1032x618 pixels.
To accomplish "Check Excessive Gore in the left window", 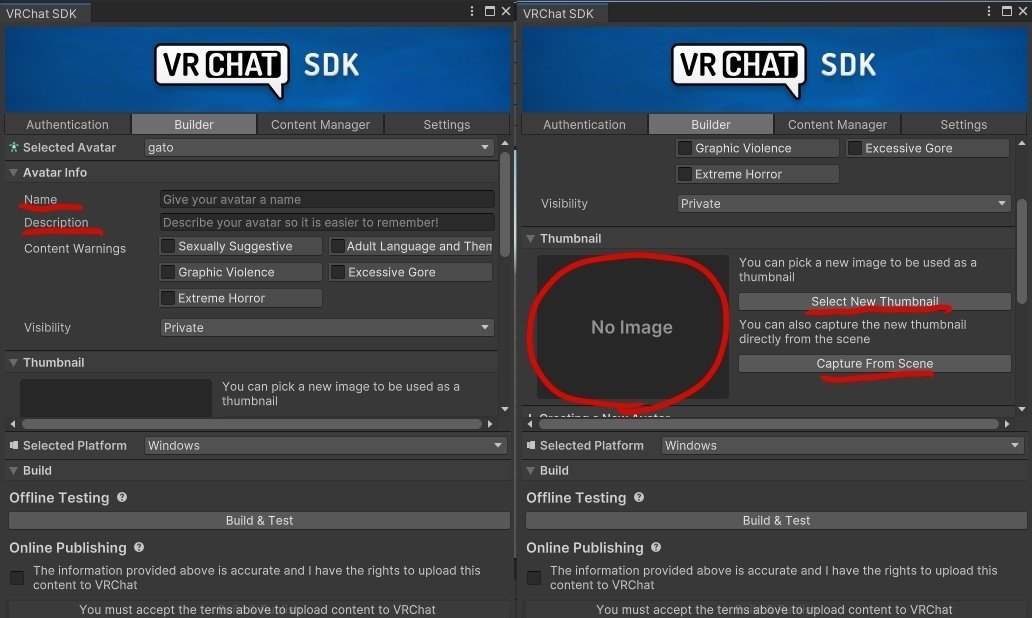I will [338, 272].
